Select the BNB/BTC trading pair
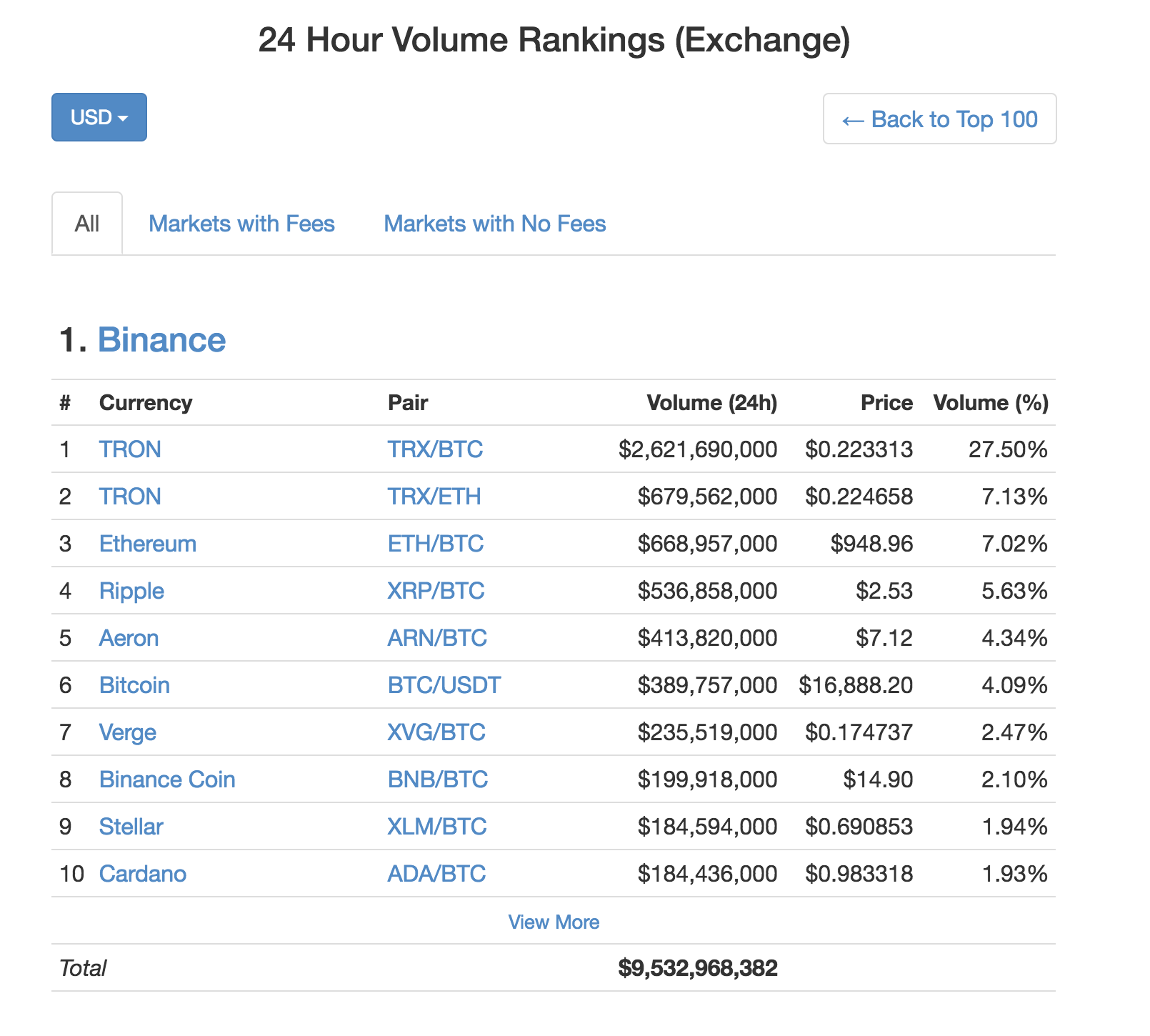The height and width of the screenshot is (1036, 1150). click(x=436, y=779)
